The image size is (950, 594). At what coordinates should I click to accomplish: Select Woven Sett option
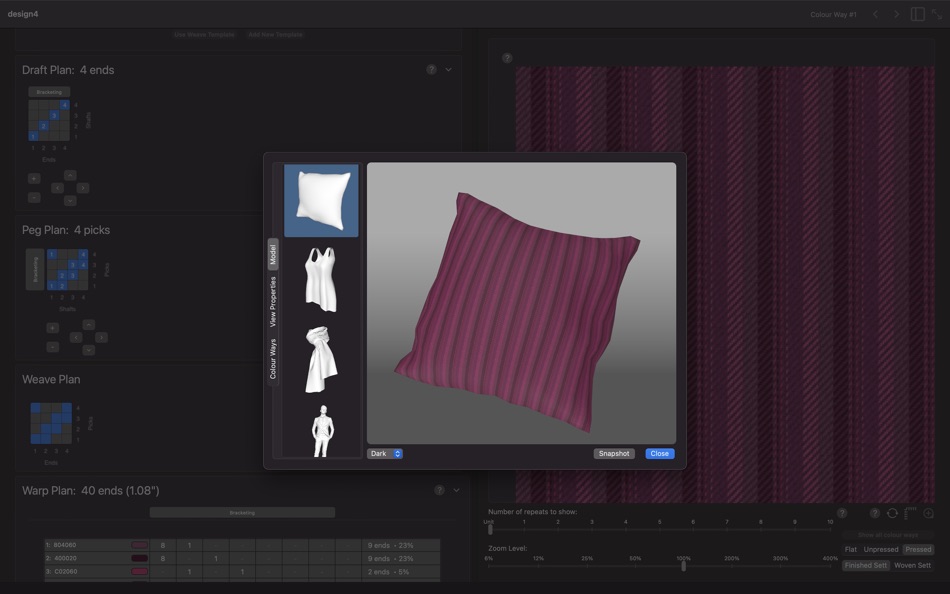(912, 565)
